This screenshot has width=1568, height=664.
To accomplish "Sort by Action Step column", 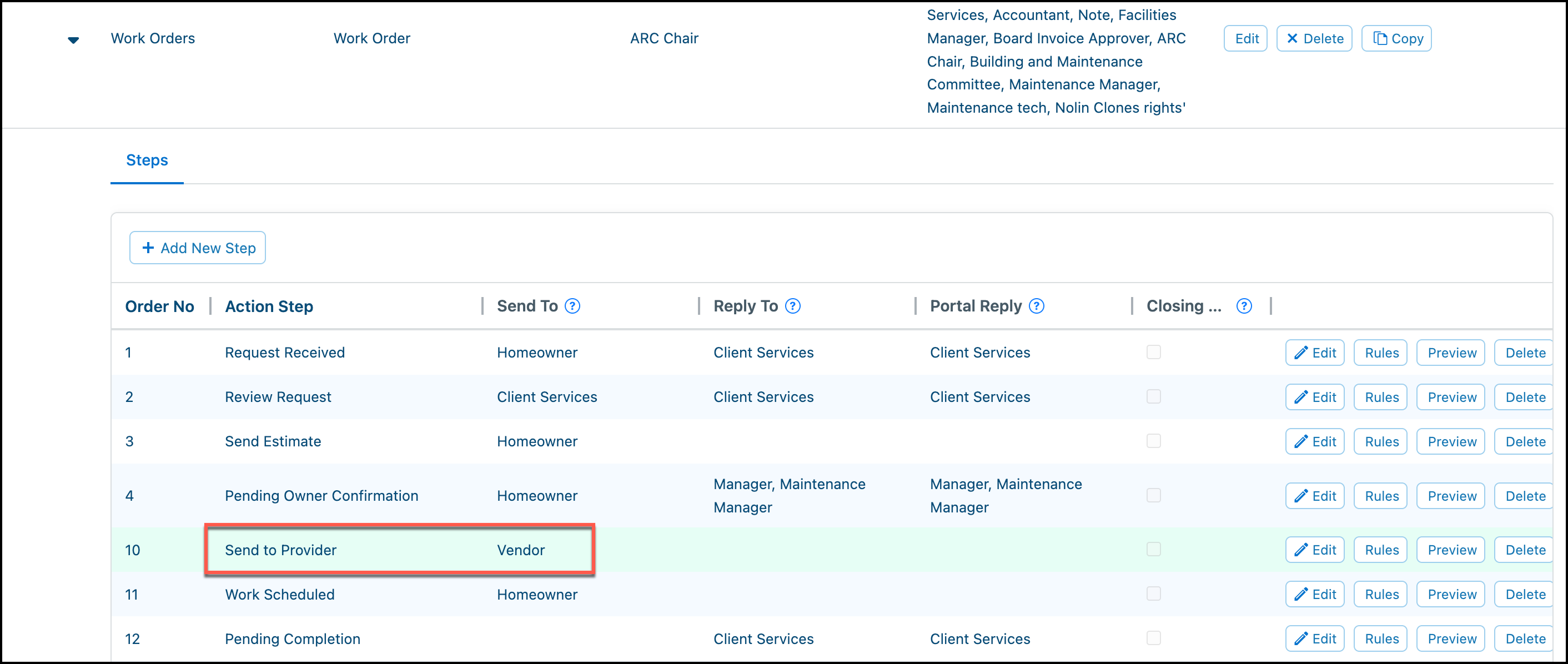I will 269,306.
